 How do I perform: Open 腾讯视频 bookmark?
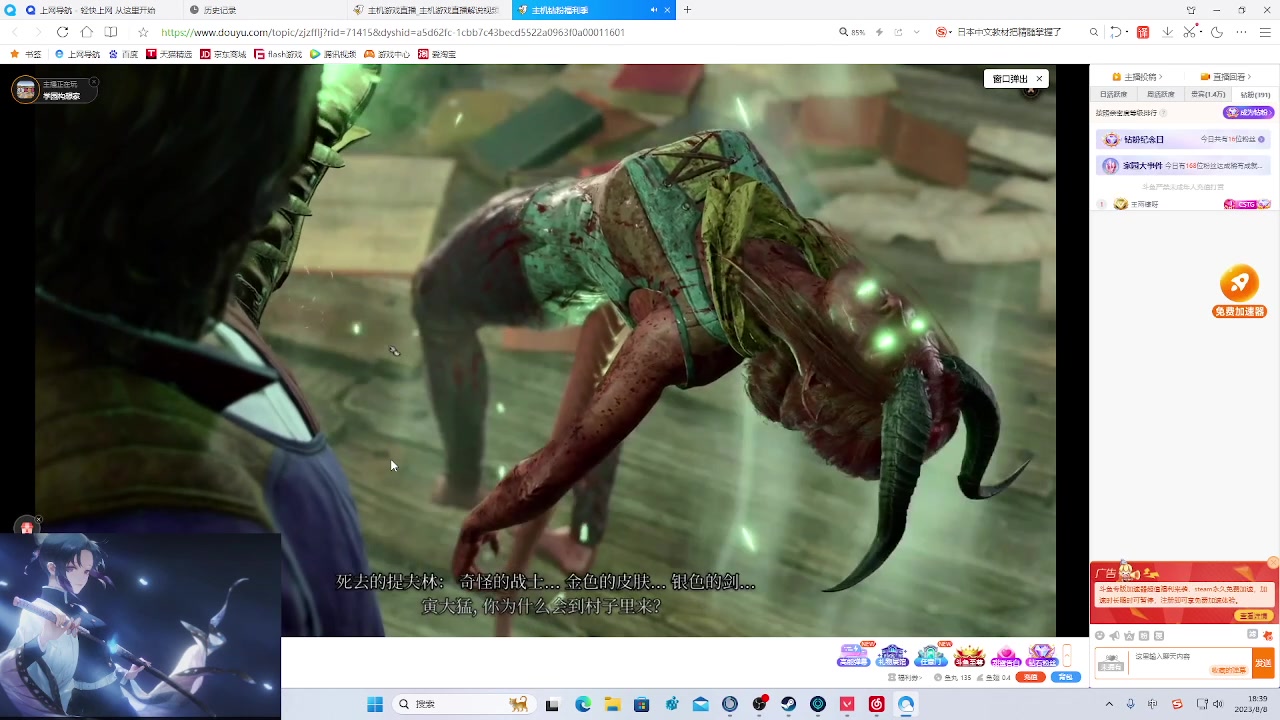tap(333, 54)
